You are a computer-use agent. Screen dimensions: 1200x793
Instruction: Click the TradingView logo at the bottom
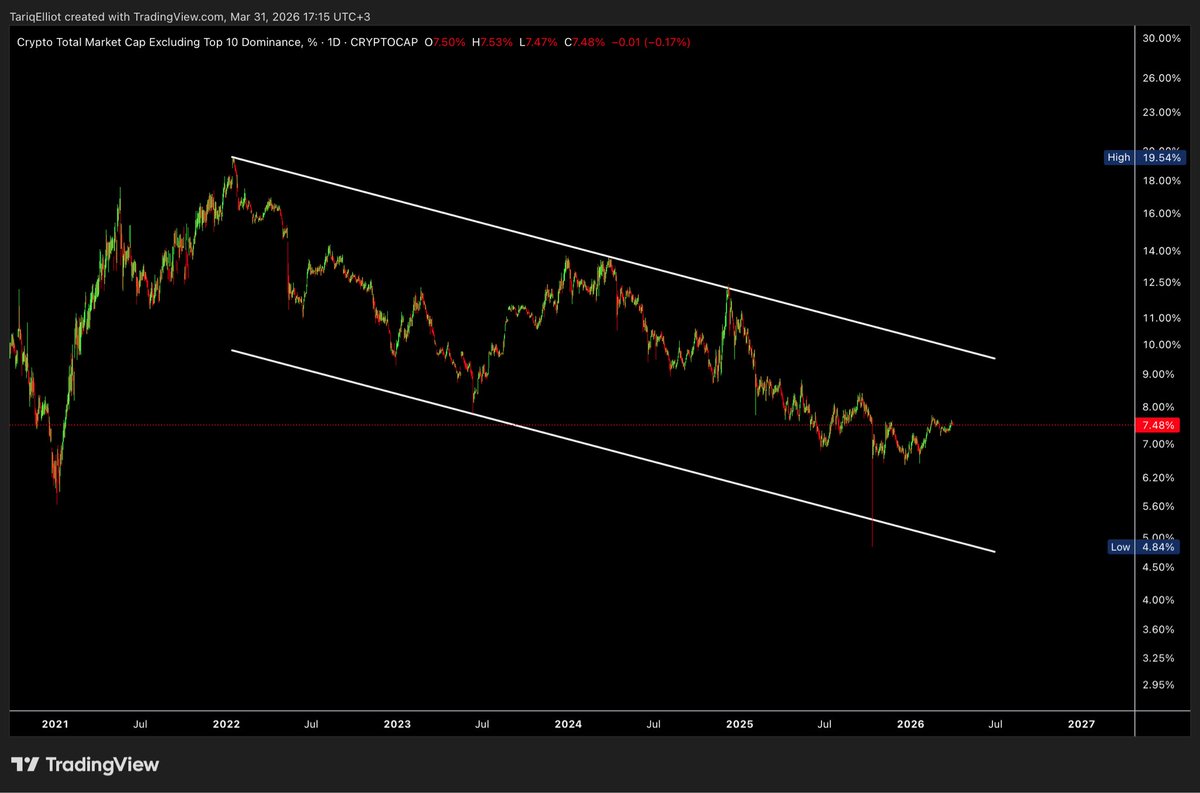(x=85, y=765)
